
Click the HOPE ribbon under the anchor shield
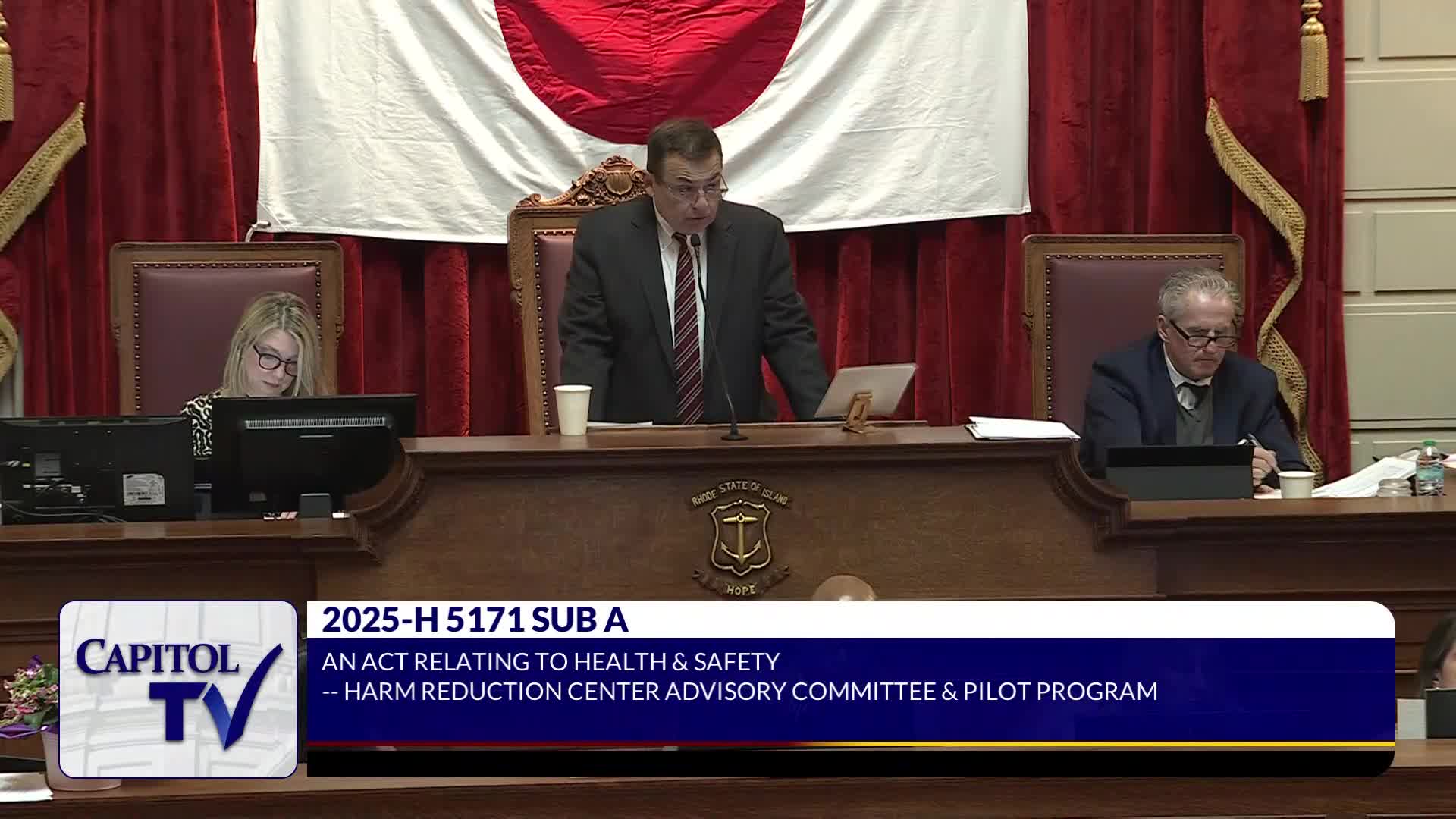[739, 588]
